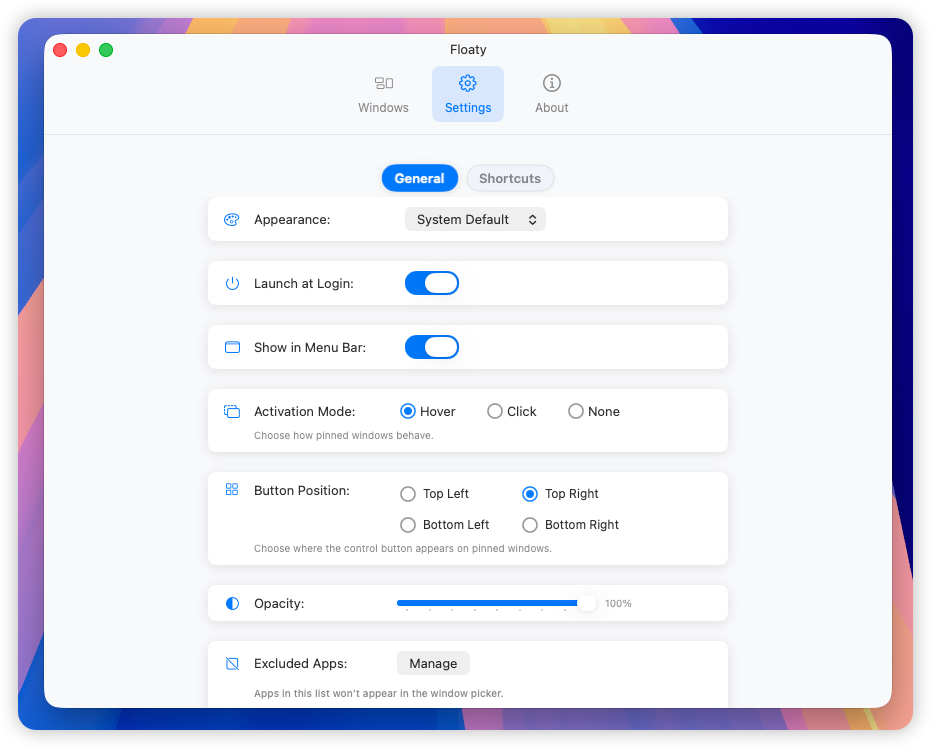Open the About tab
The width and height of the screenshot is (931, 748).
(x=552, y=94)
